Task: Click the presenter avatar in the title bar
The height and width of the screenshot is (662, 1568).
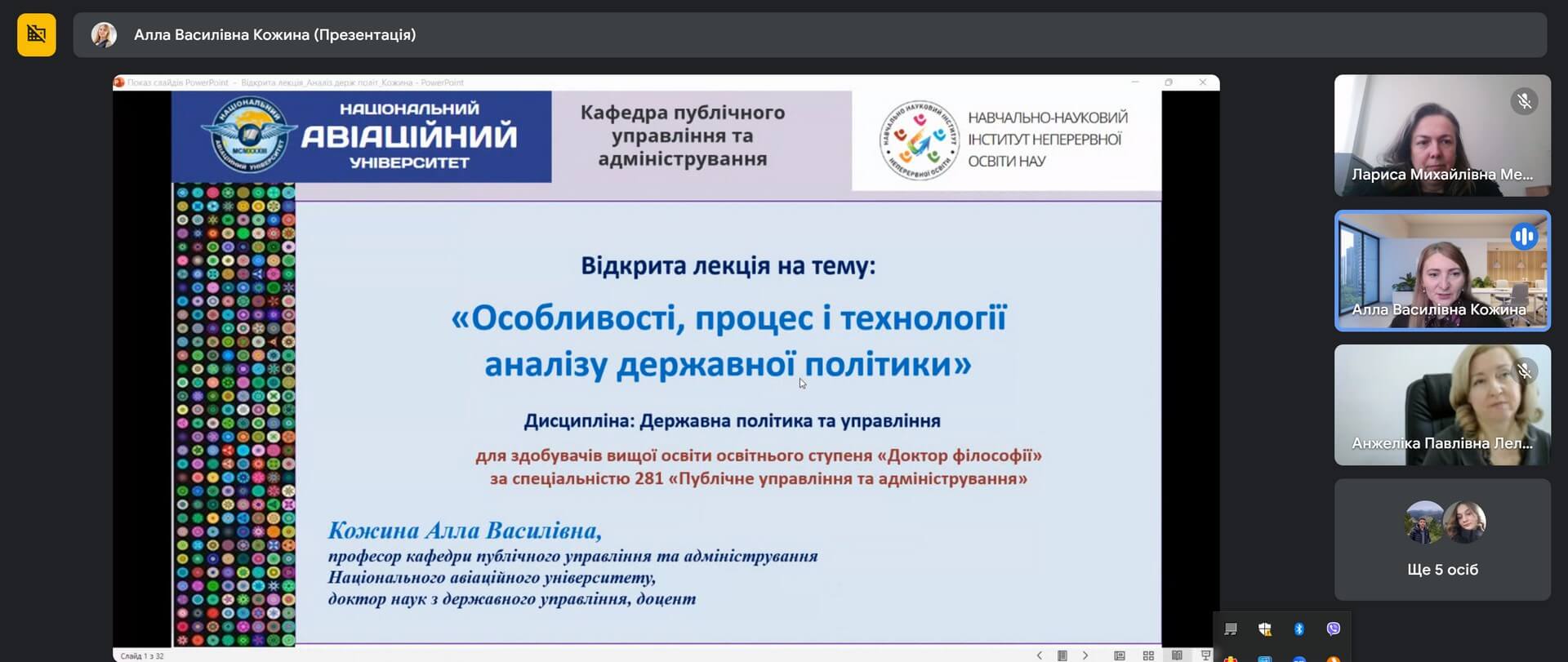Action: (x=104, y=34)
